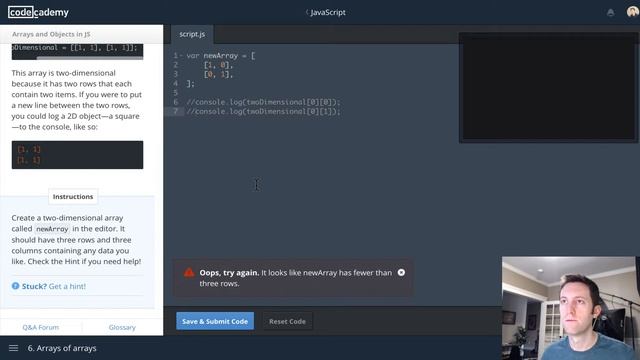The height and width of the screenshot is (360, 640).
Task: Click line number 7 in the gutter
Action: click(x=176, y=111)
